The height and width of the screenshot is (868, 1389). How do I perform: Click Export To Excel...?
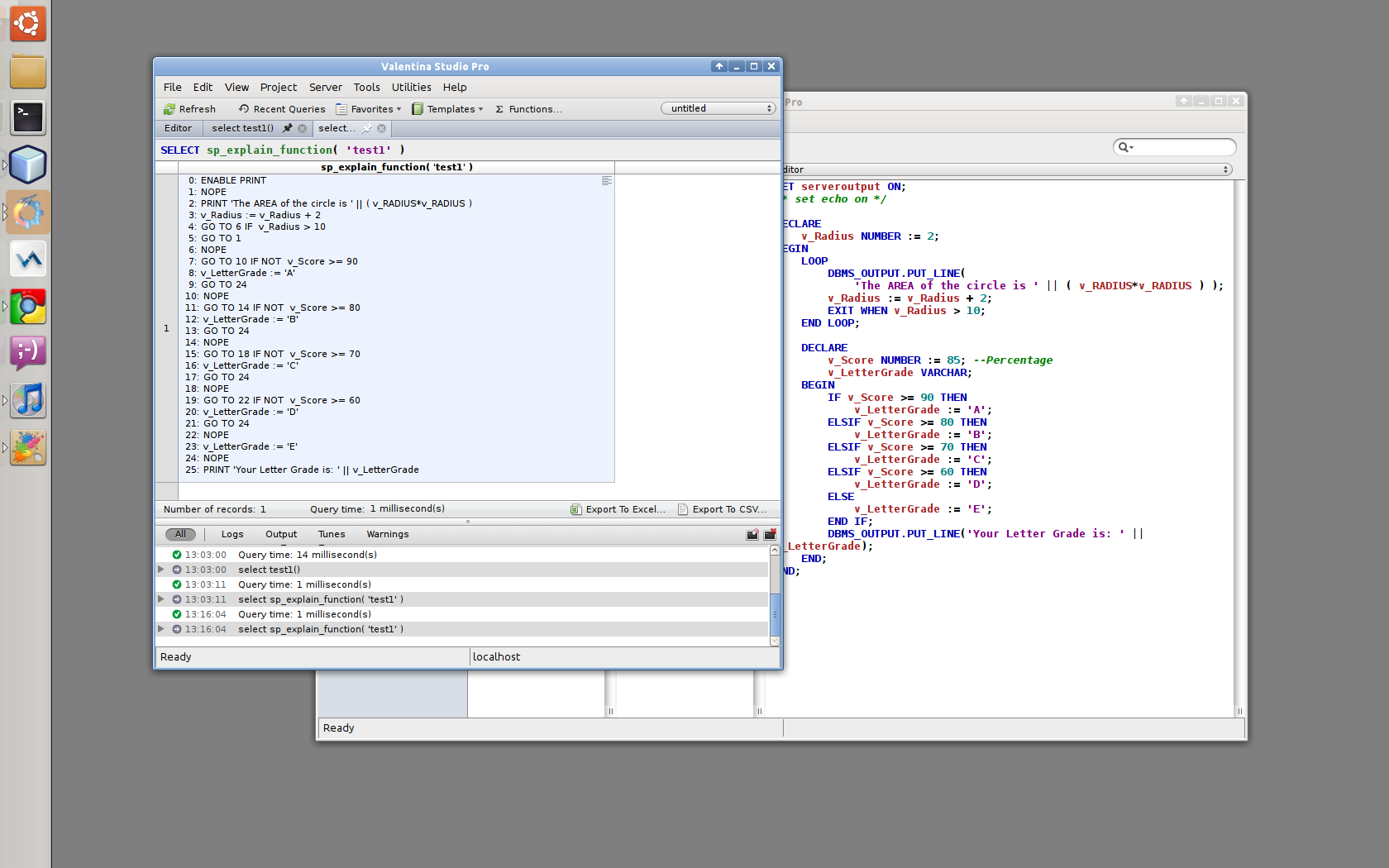(x=618, y=509)
